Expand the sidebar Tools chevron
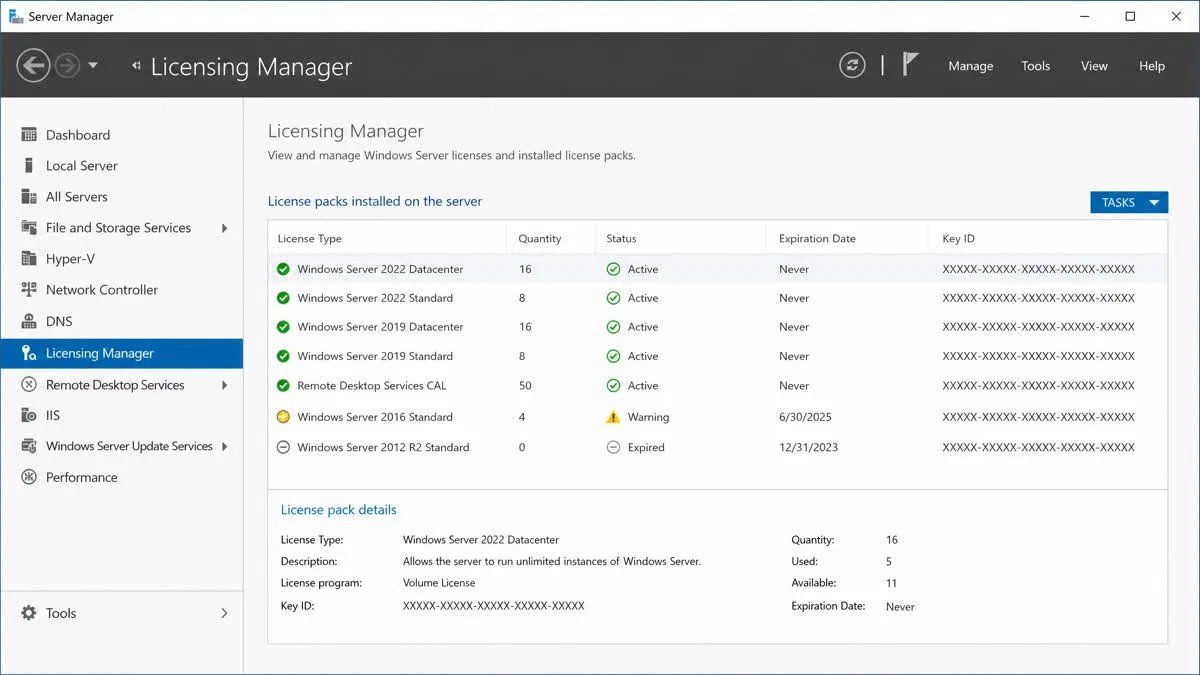 [x=224, y=613]
